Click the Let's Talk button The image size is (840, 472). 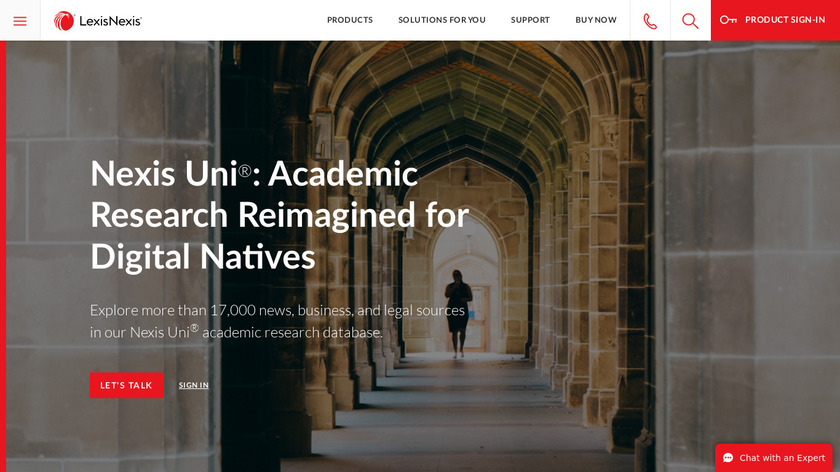(x=126, y=385)
